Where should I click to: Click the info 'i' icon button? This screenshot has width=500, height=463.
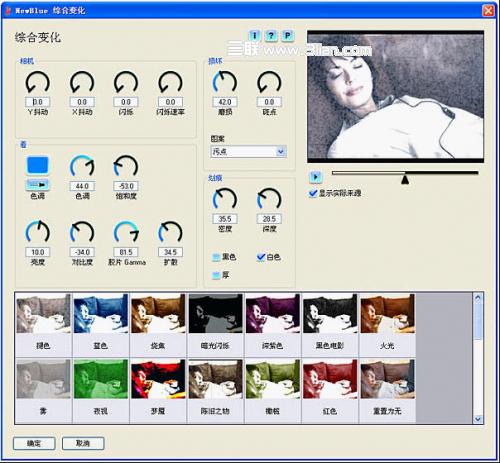click(255, 35)
